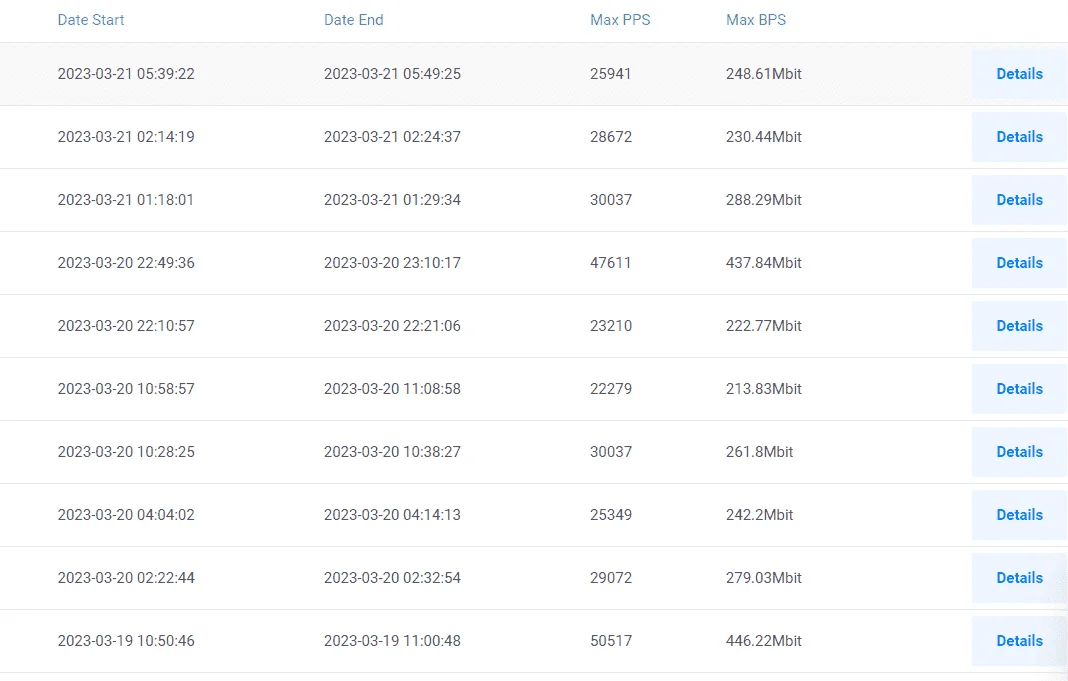Open Details for the 446.22Mbit attack

(x=1019, y=641)
